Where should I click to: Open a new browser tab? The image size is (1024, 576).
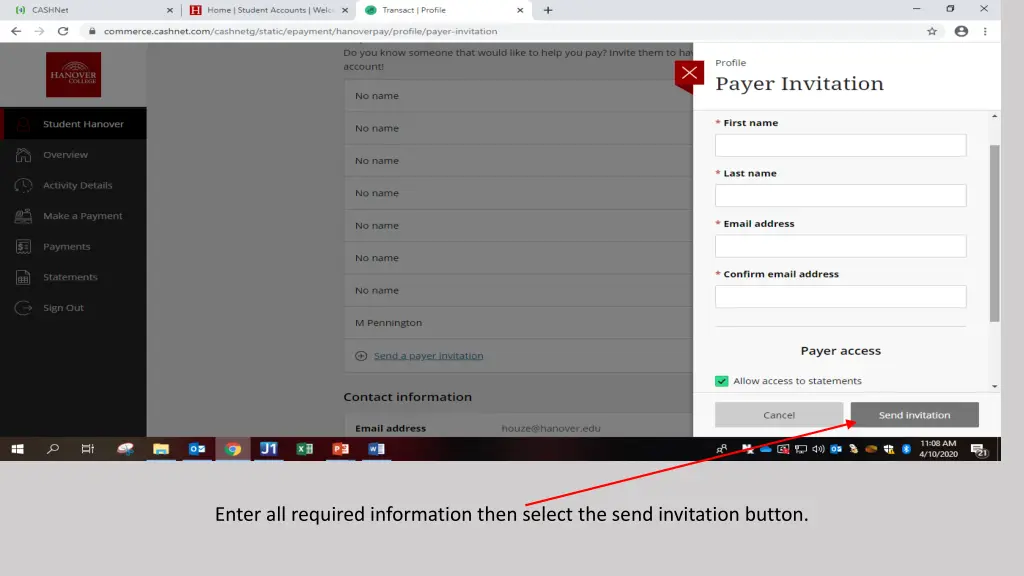click(x=548, y=10)
